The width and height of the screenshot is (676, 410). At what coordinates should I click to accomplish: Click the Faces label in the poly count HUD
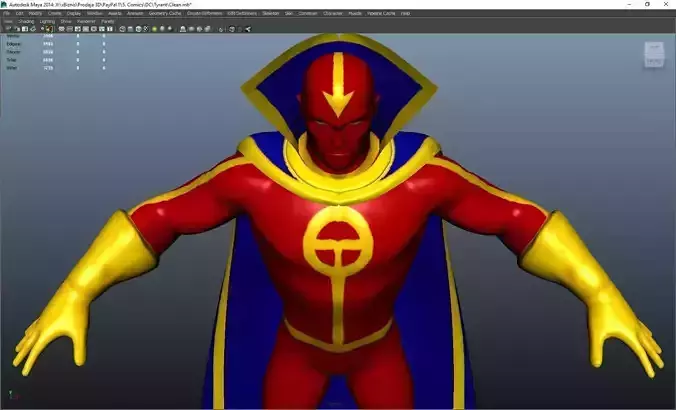(x=13, y=52)
